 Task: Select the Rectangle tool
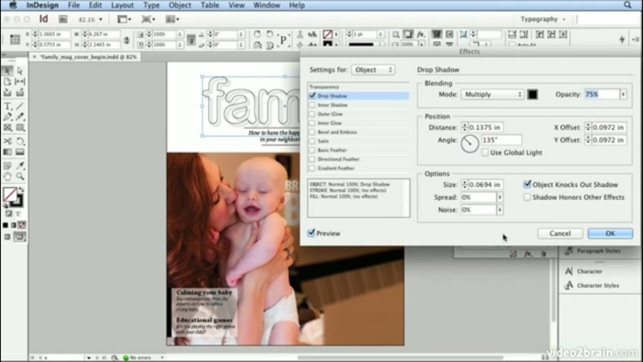[x=20, y=127]
